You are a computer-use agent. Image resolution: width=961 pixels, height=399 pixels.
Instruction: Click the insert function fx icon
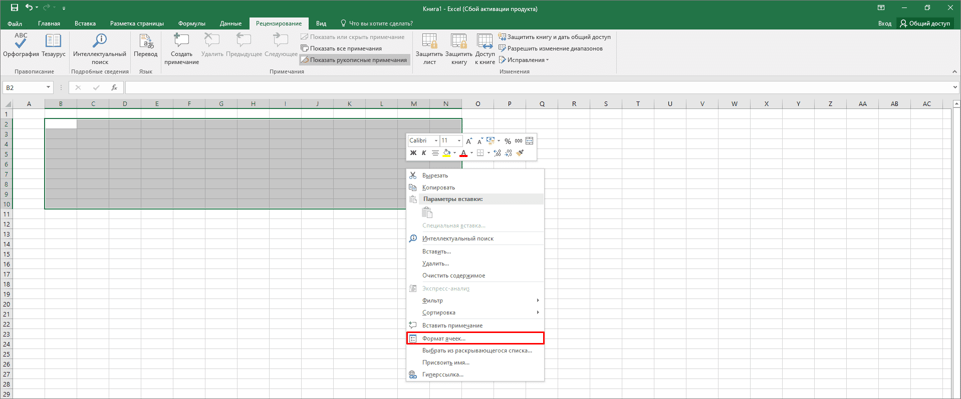[114, 88]
